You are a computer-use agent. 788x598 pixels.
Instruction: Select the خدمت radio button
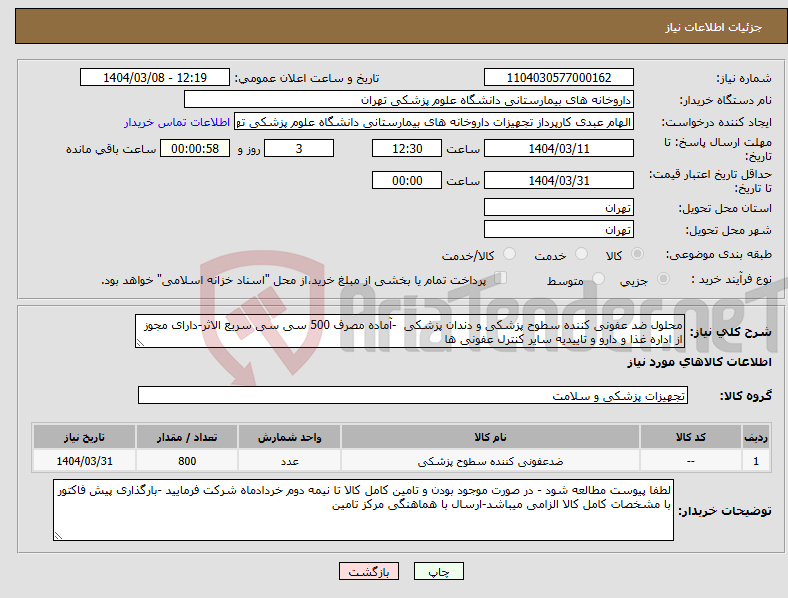581,254
